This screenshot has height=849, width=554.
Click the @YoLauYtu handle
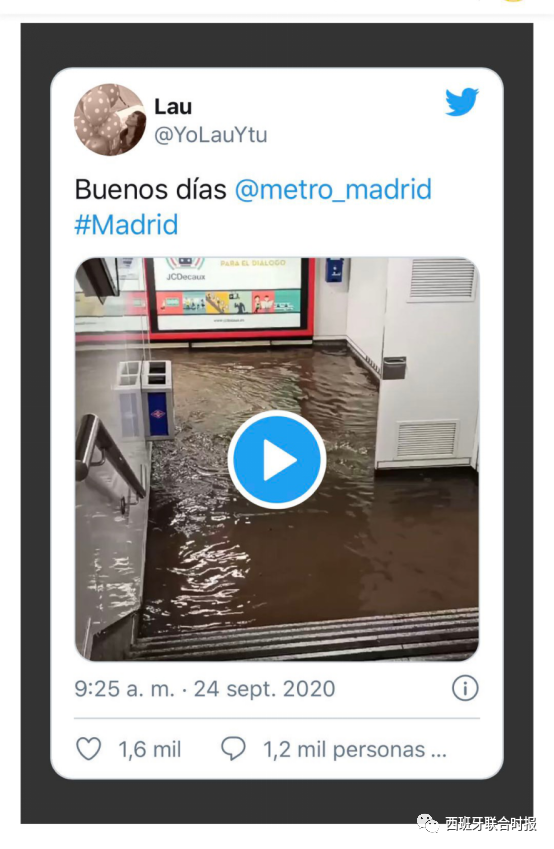tap(211, 134)
